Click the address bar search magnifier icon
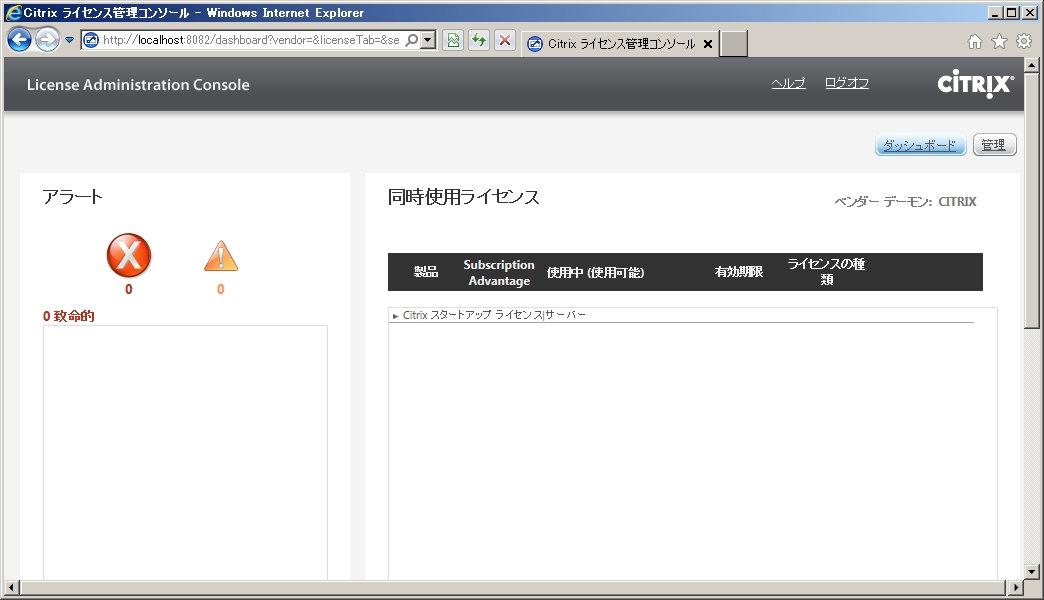This screenshot has height=600, width=1044. tap(411, 40)
